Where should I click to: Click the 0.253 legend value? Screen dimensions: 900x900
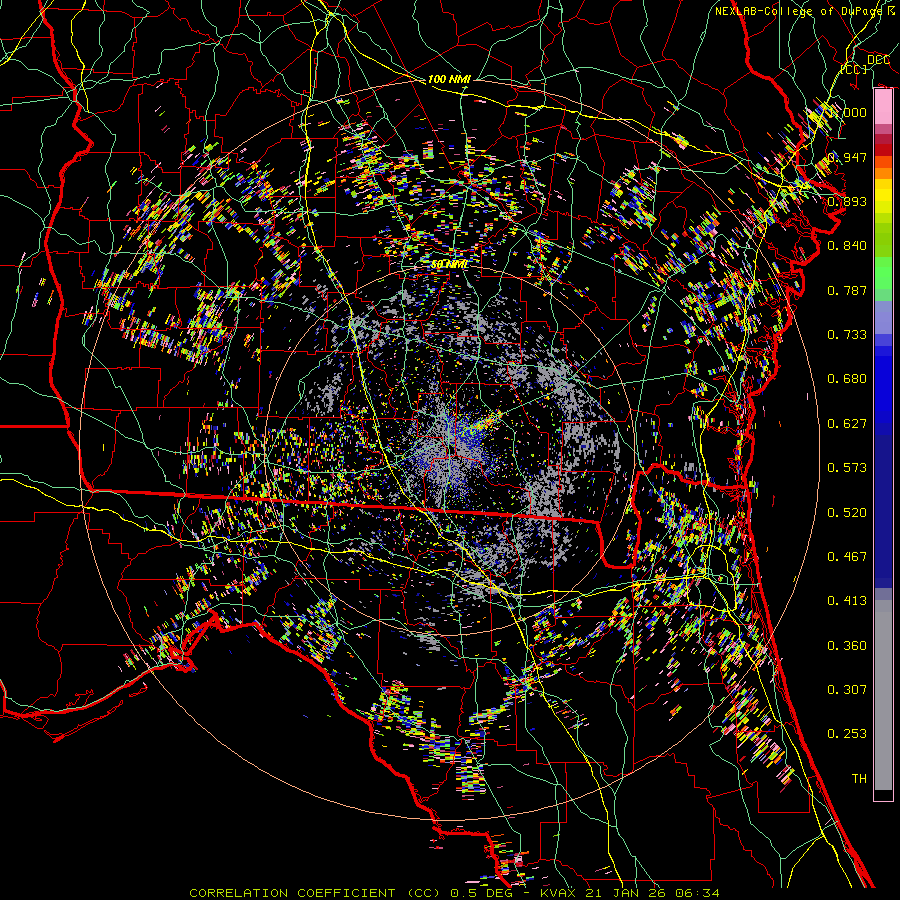pos(847,734)
